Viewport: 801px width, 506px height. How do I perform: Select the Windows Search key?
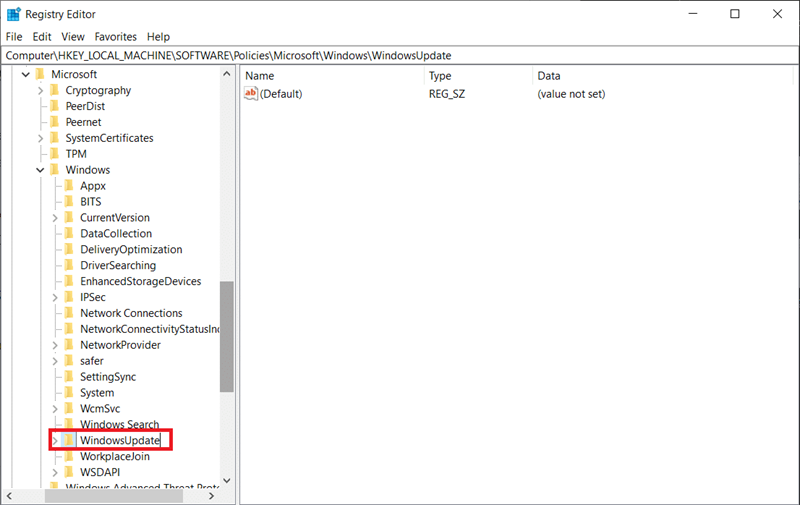[120, 424]
